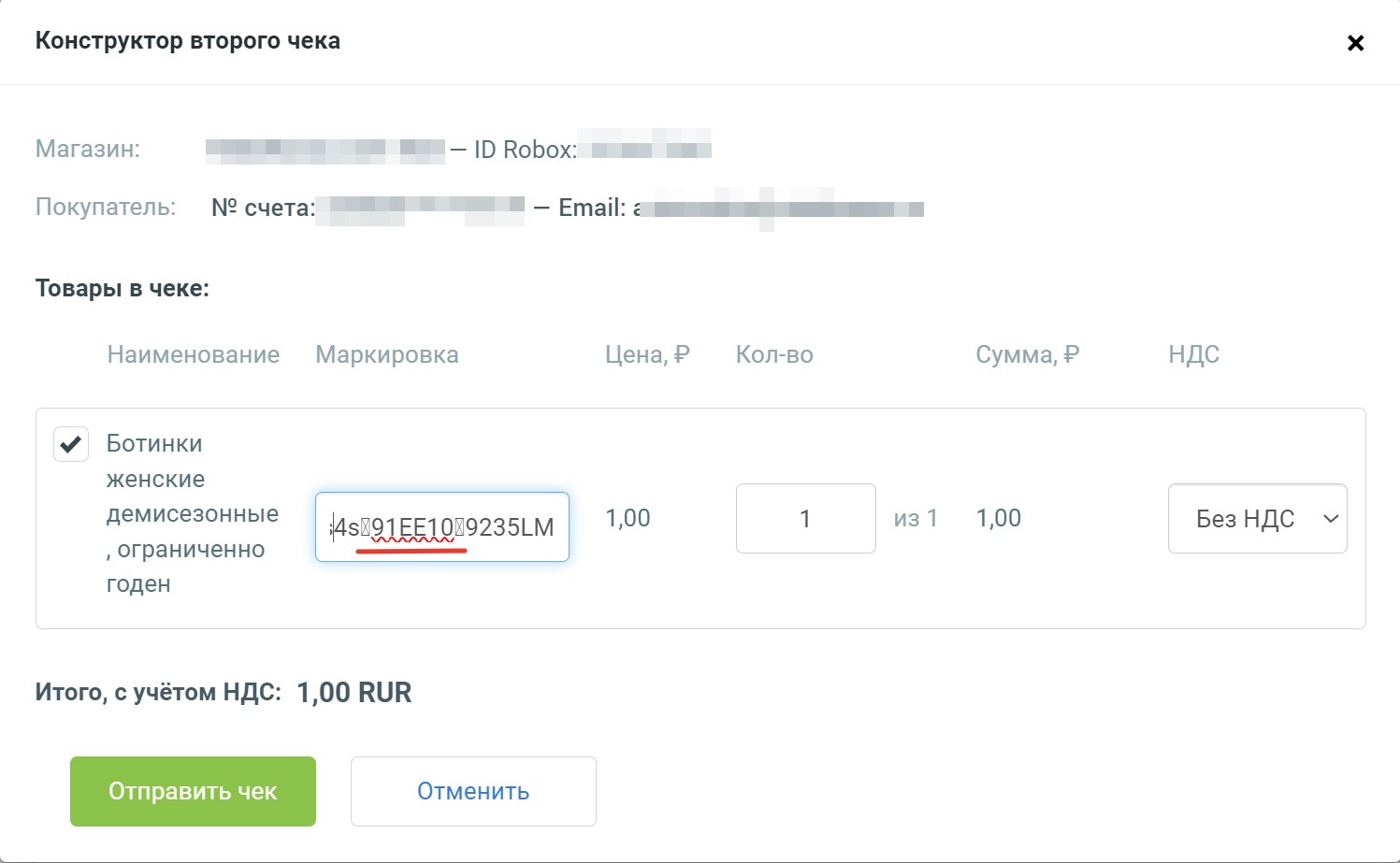This screenshot has height=863, width=1400.
Task: Click the Кол-во column header
Action: (774, 355)
